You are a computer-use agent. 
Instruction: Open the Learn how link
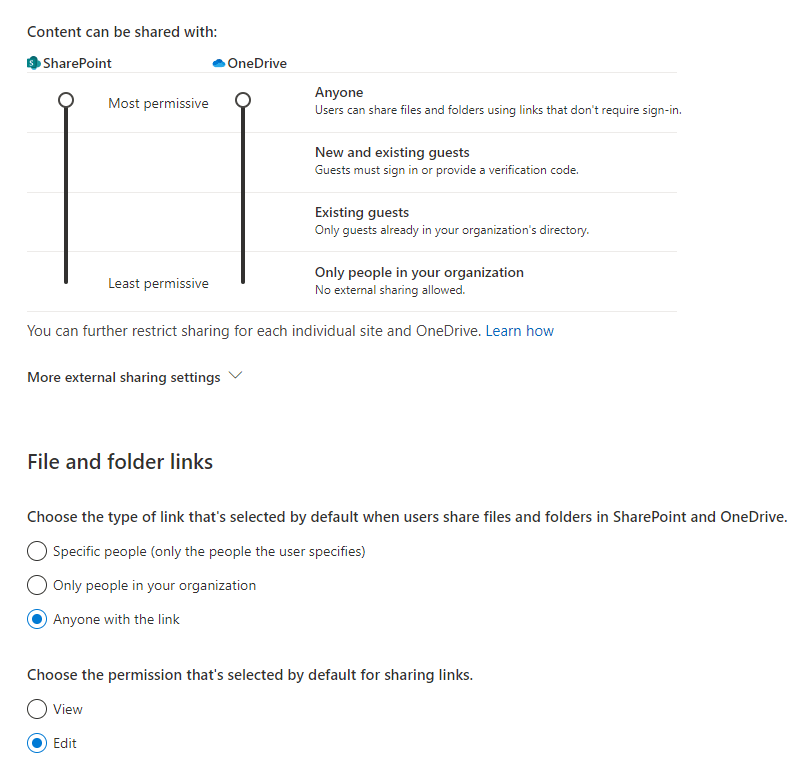click(519, 330)
